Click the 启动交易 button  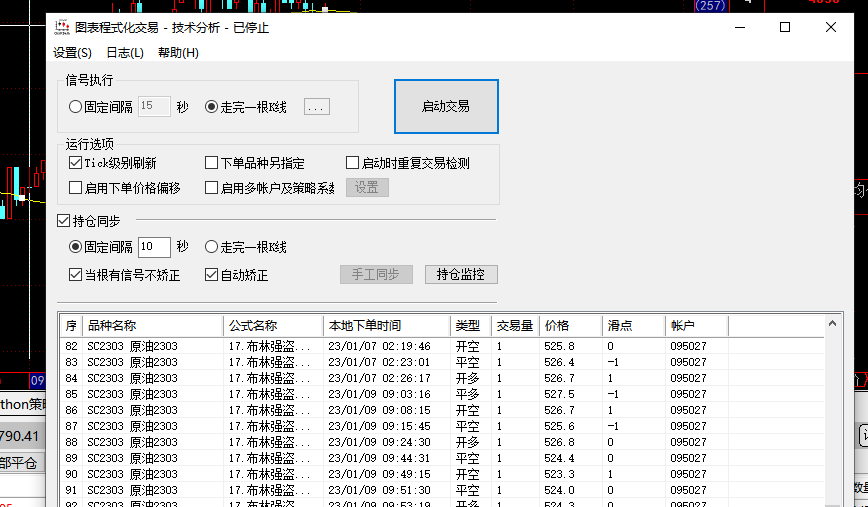tap(446, 106)
